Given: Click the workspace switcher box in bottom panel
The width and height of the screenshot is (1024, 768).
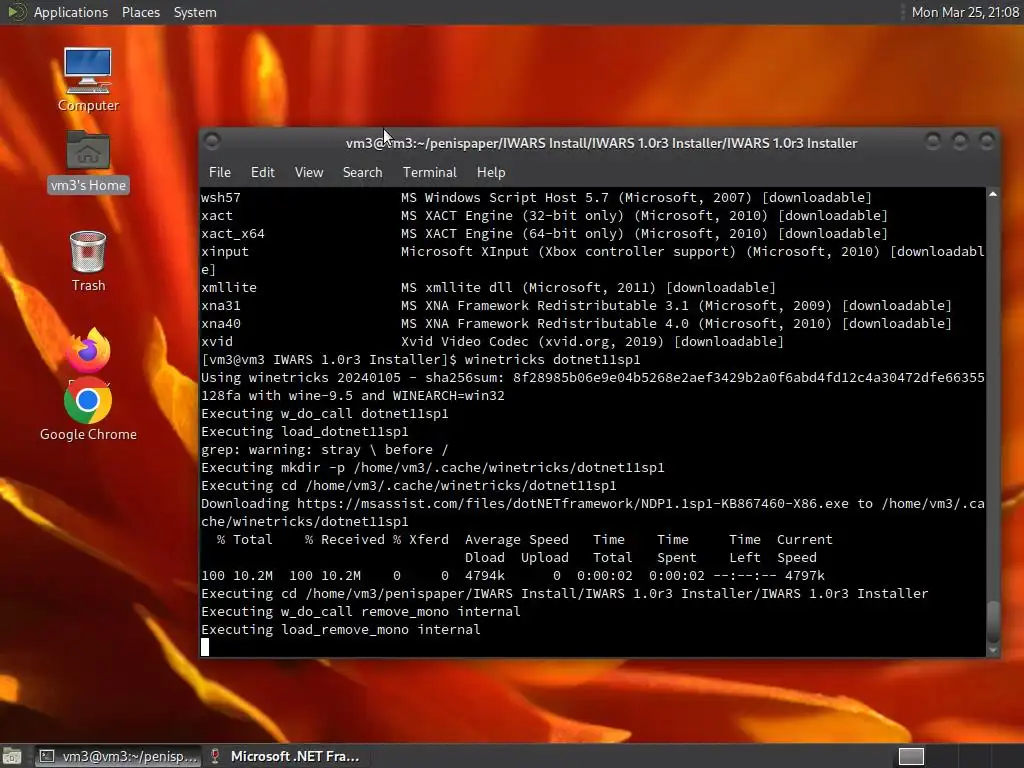Looking at the screenshot, I should 911,756.
